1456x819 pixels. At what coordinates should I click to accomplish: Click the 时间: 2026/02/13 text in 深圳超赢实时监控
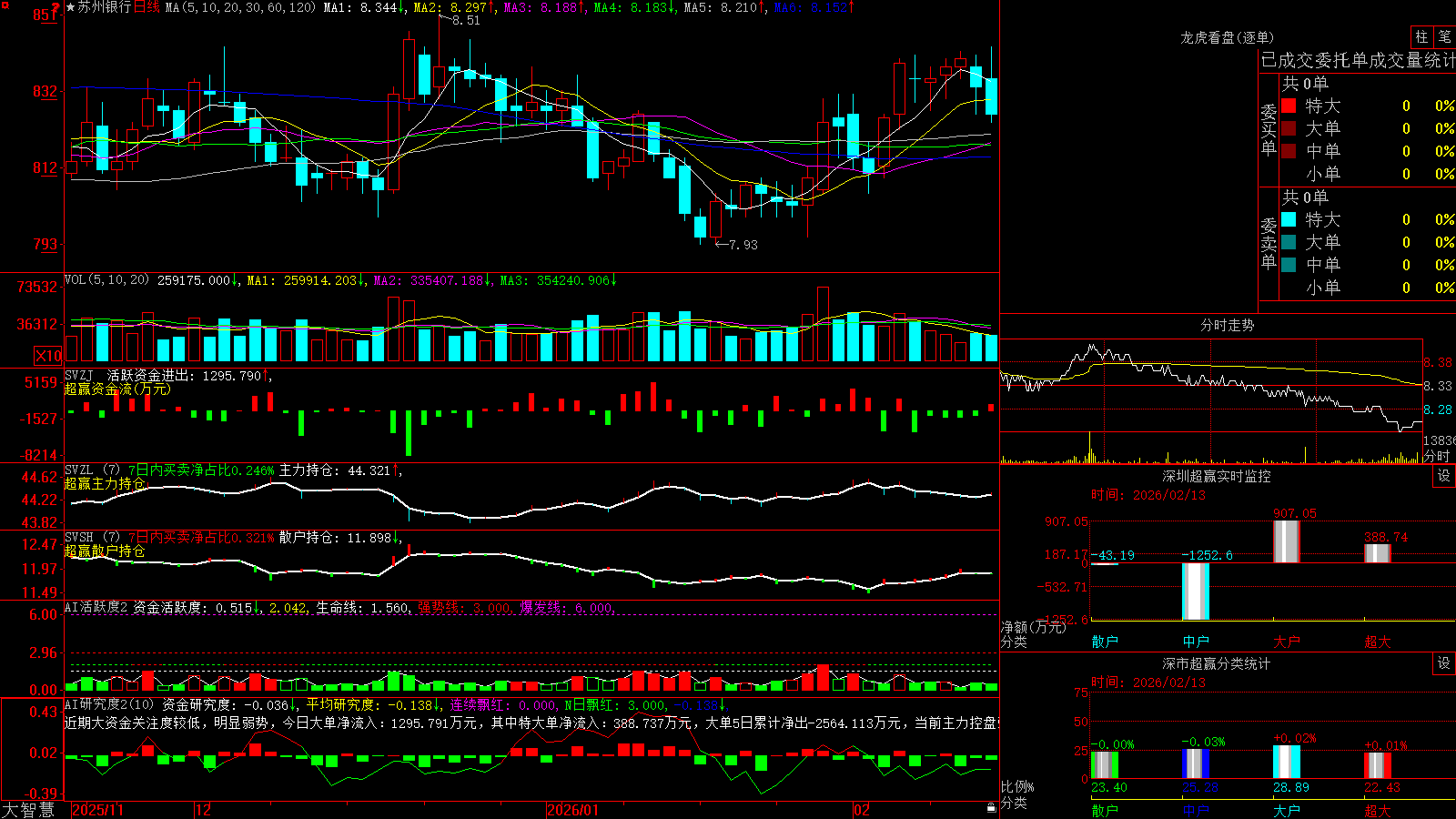coord(1148,495)
